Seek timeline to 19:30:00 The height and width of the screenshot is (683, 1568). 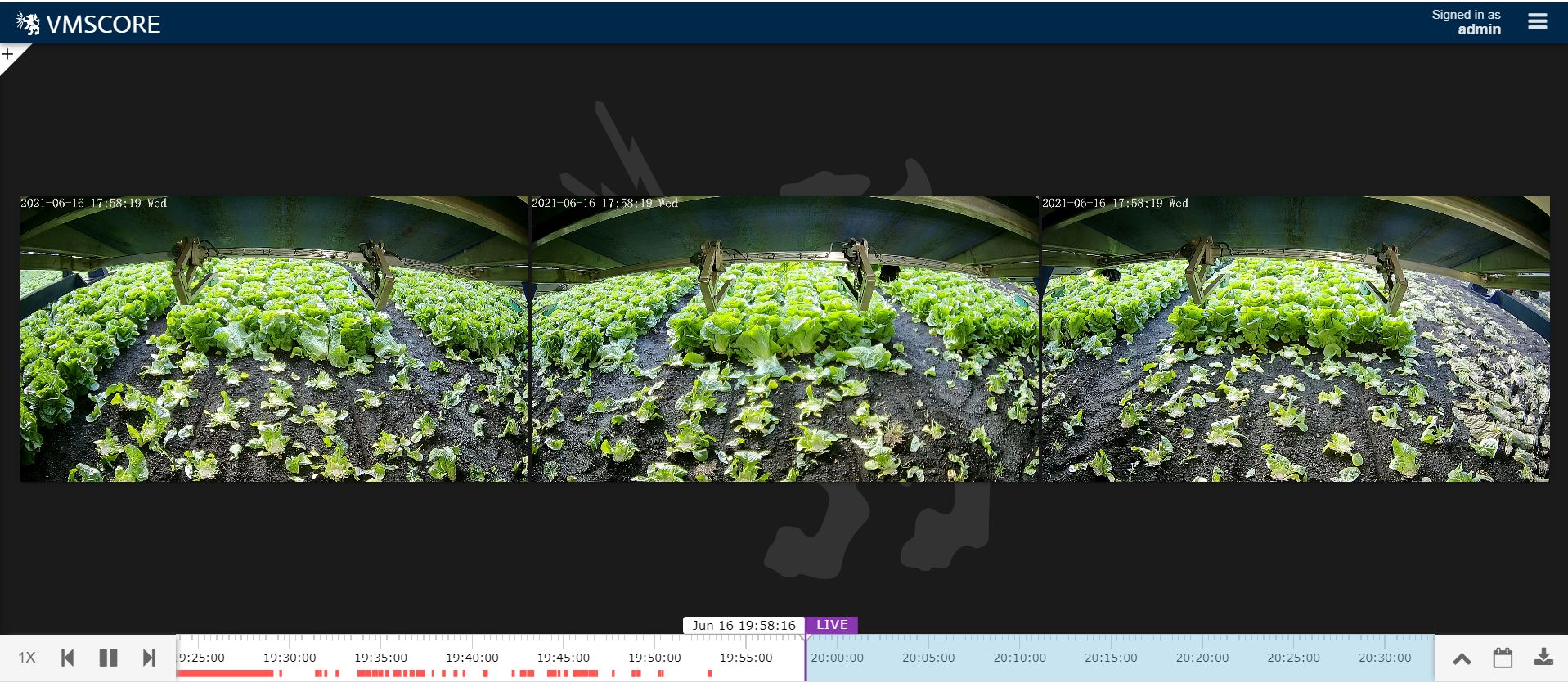tap(290, 658)
